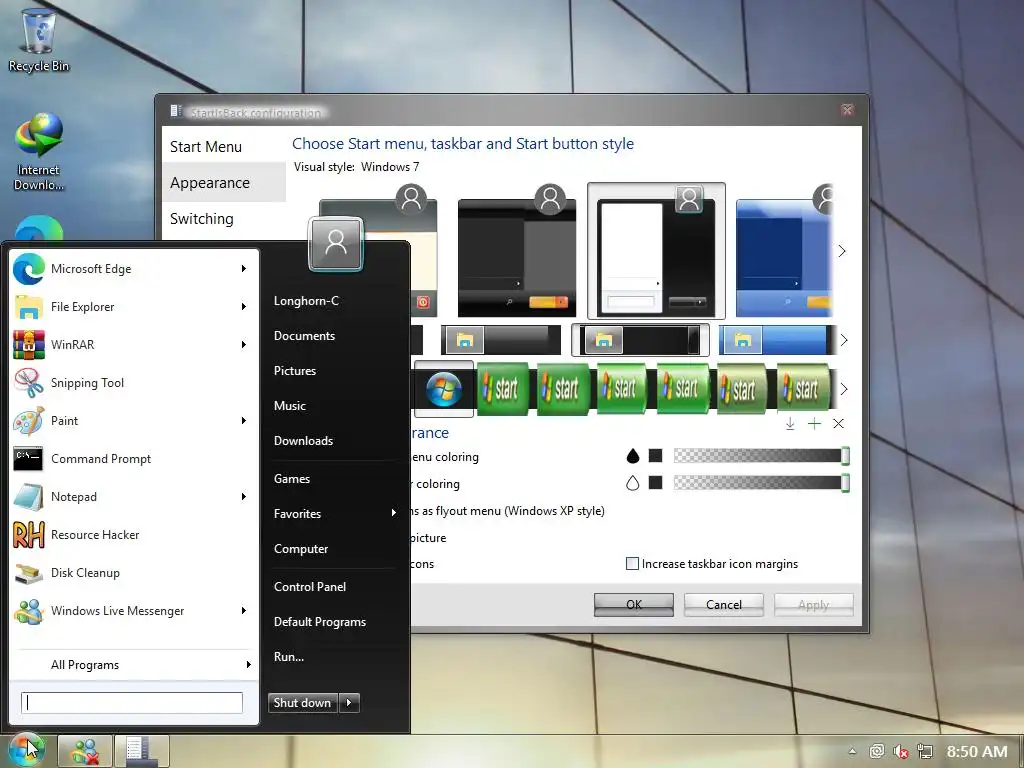1024x768 pixels.
Task: Click the Shut down button
Action: [x=303, y=703]
